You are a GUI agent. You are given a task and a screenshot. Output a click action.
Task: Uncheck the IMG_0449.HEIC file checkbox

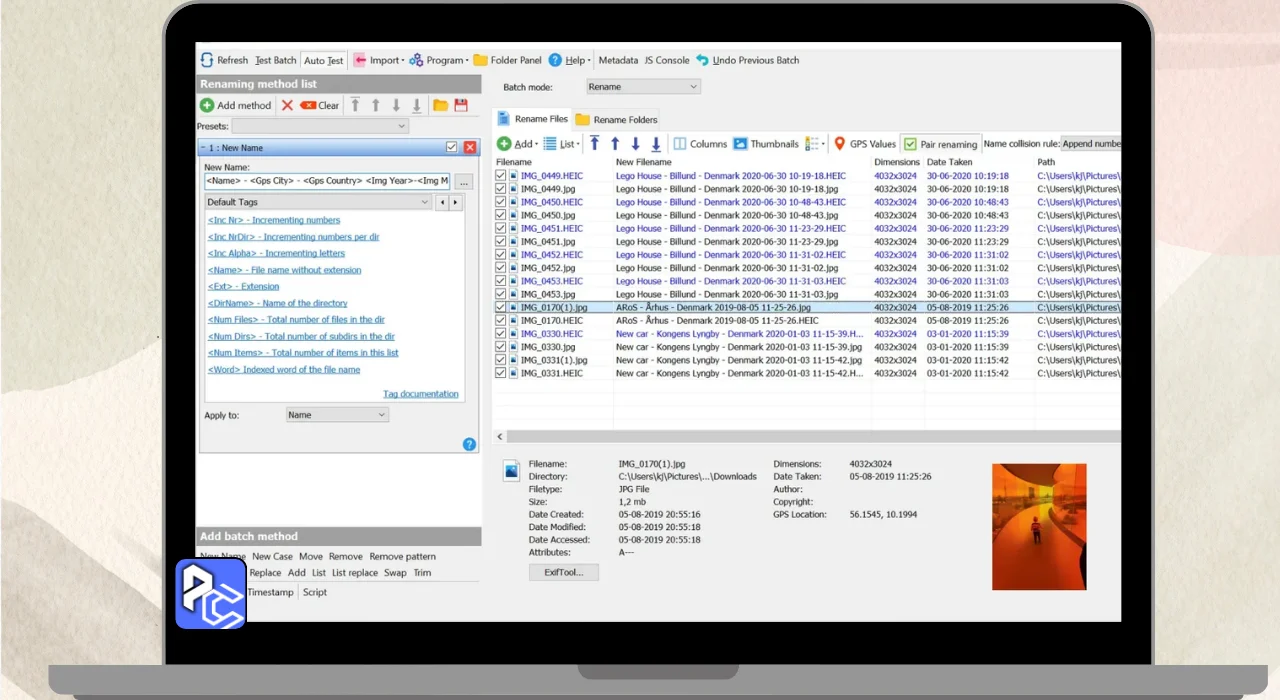pyautogui.click(x=501, y=176)
